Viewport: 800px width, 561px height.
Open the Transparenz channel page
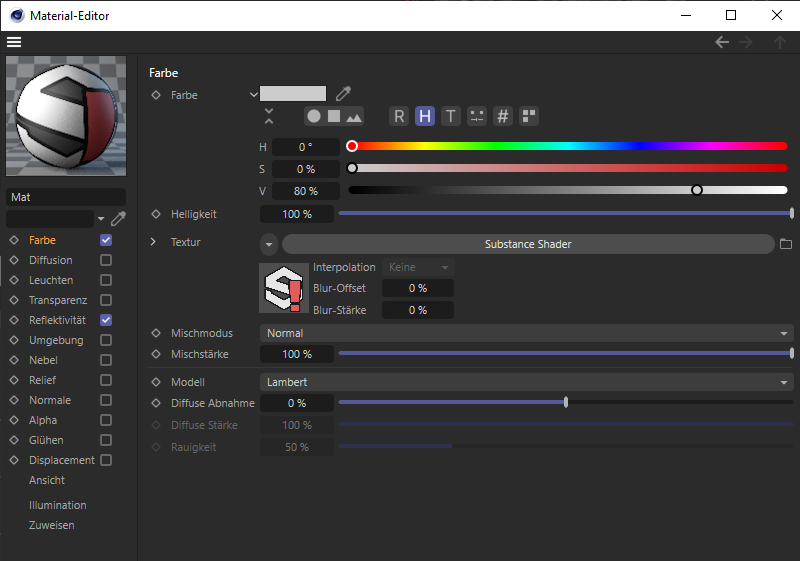coord(58,300)
